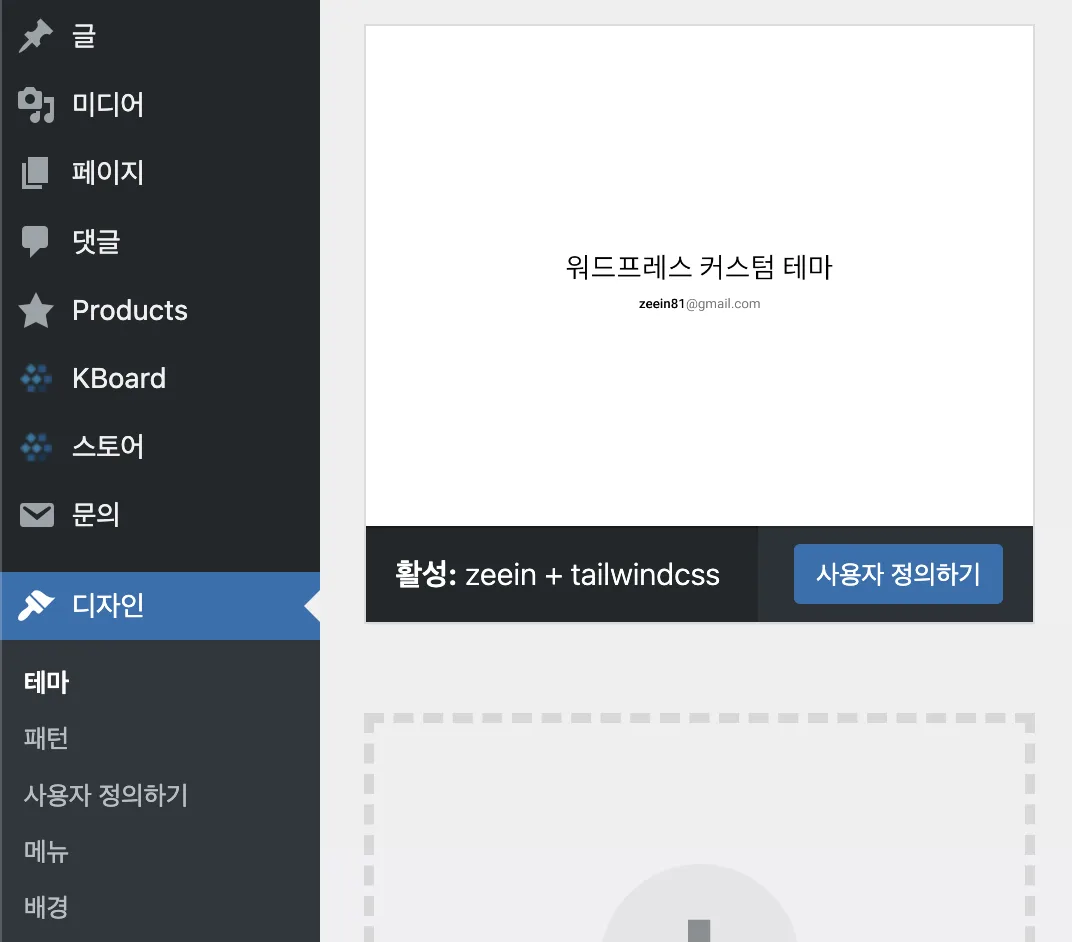Click the 워드프레스 커스텀 테마 heading
The image size is (1072, 942).
(x=699, y=267)
